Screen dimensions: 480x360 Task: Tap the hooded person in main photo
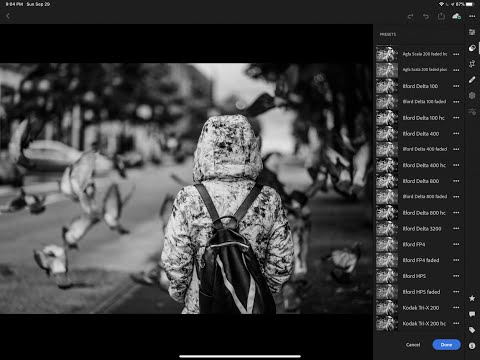[x=228, y=213]
